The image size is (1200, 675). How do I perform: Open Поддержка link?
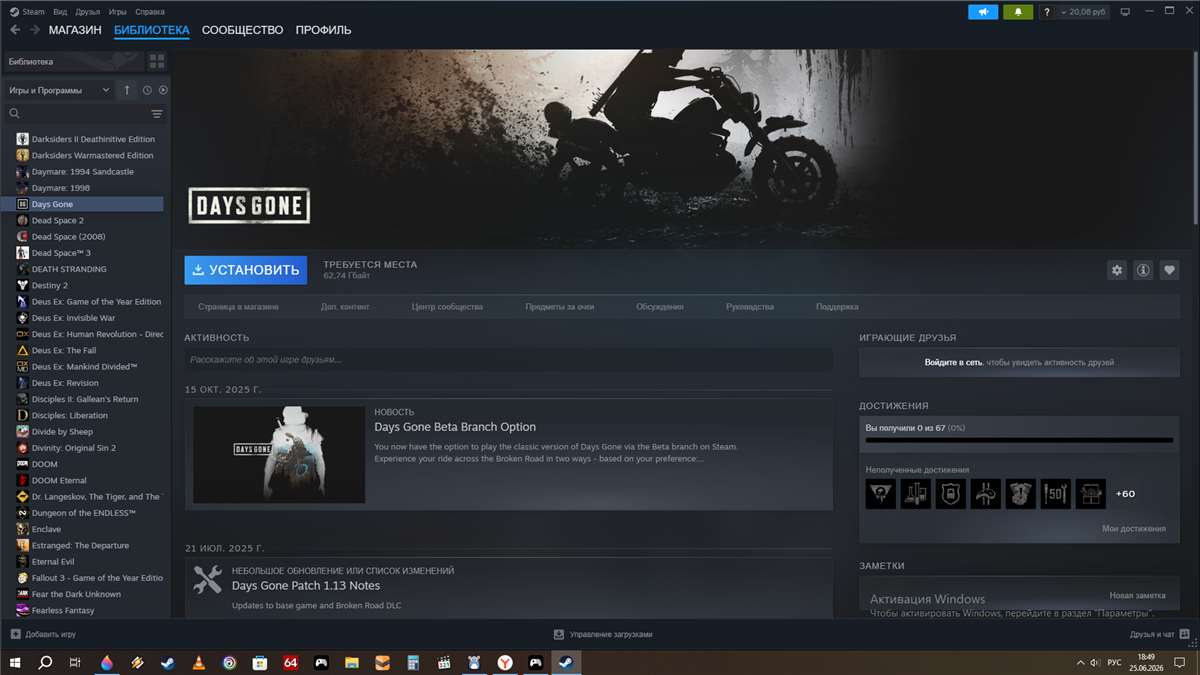pyautogui.click(x=837, y=307)
